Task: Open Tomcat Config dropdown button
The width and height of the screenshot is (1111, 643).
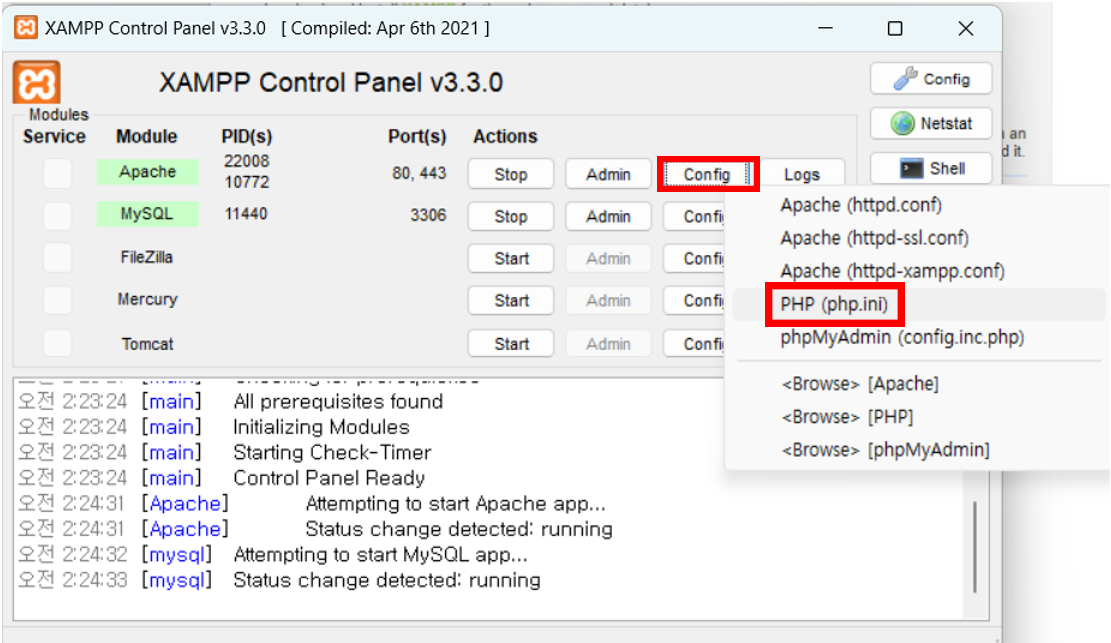Action: point(694,344)
